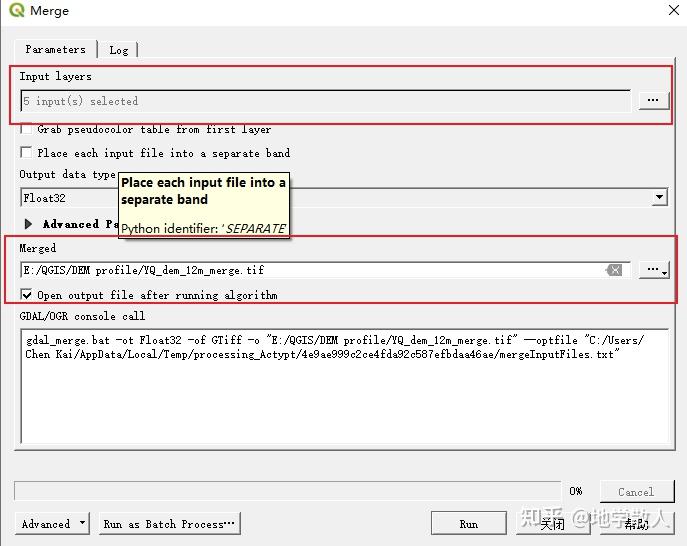The height and width of the screenshot is (546, 687).
Task: Open the Merged output browse menu button
Action: 654,270
